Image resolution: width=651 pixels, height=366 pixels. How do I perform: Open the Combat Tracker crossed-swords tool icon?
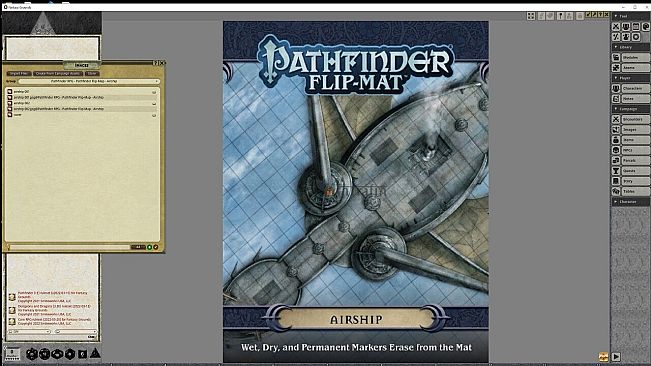pos(616,27)
